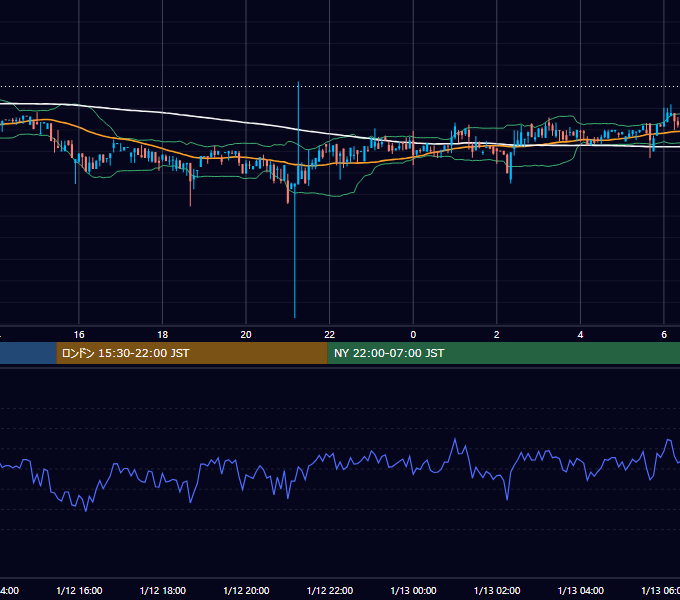Click the 1/13 04:00 label on the lower axis
This screenshot has width=680, height=600.
coord(581,590)
